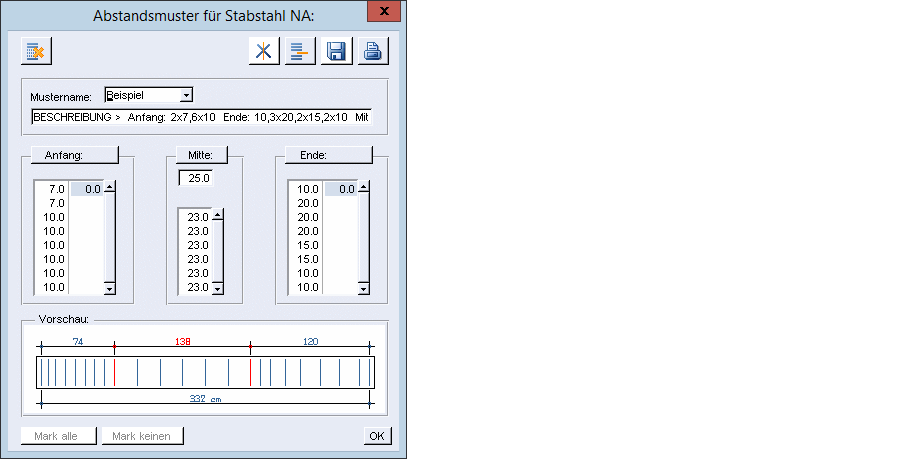Select top 10.0 row in Ende list
Viewport: 920px width, 459px height.
tap(306, 189)
